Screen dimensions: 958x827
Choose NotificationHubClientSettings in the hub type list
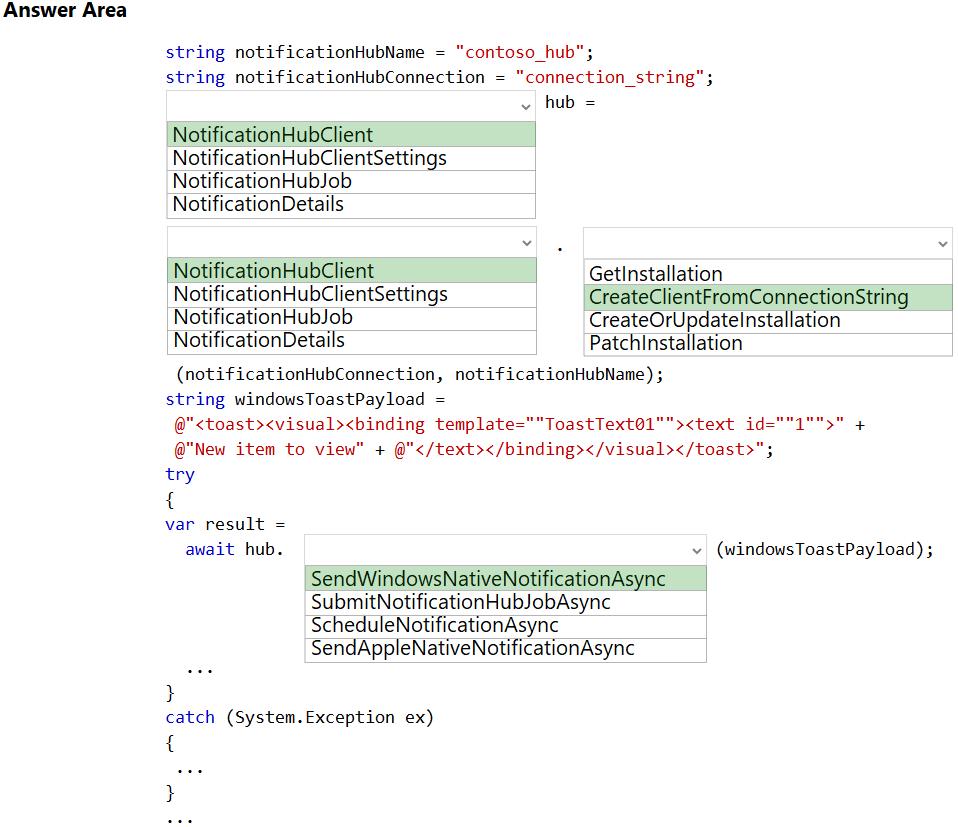click(351, 158)
